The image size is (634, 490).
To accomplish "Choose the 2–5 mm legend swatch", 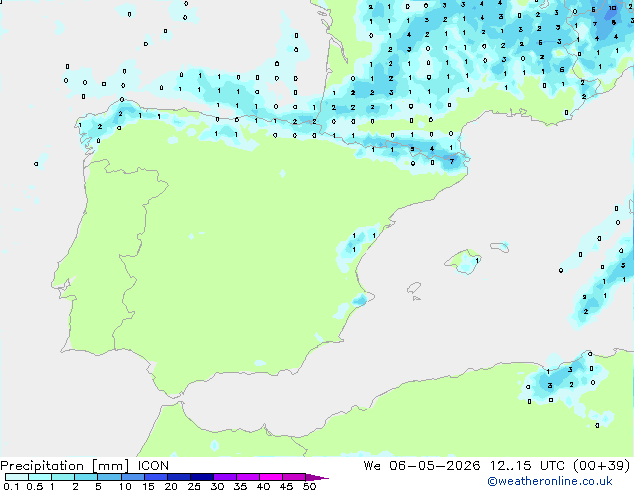I will [86, 477].
